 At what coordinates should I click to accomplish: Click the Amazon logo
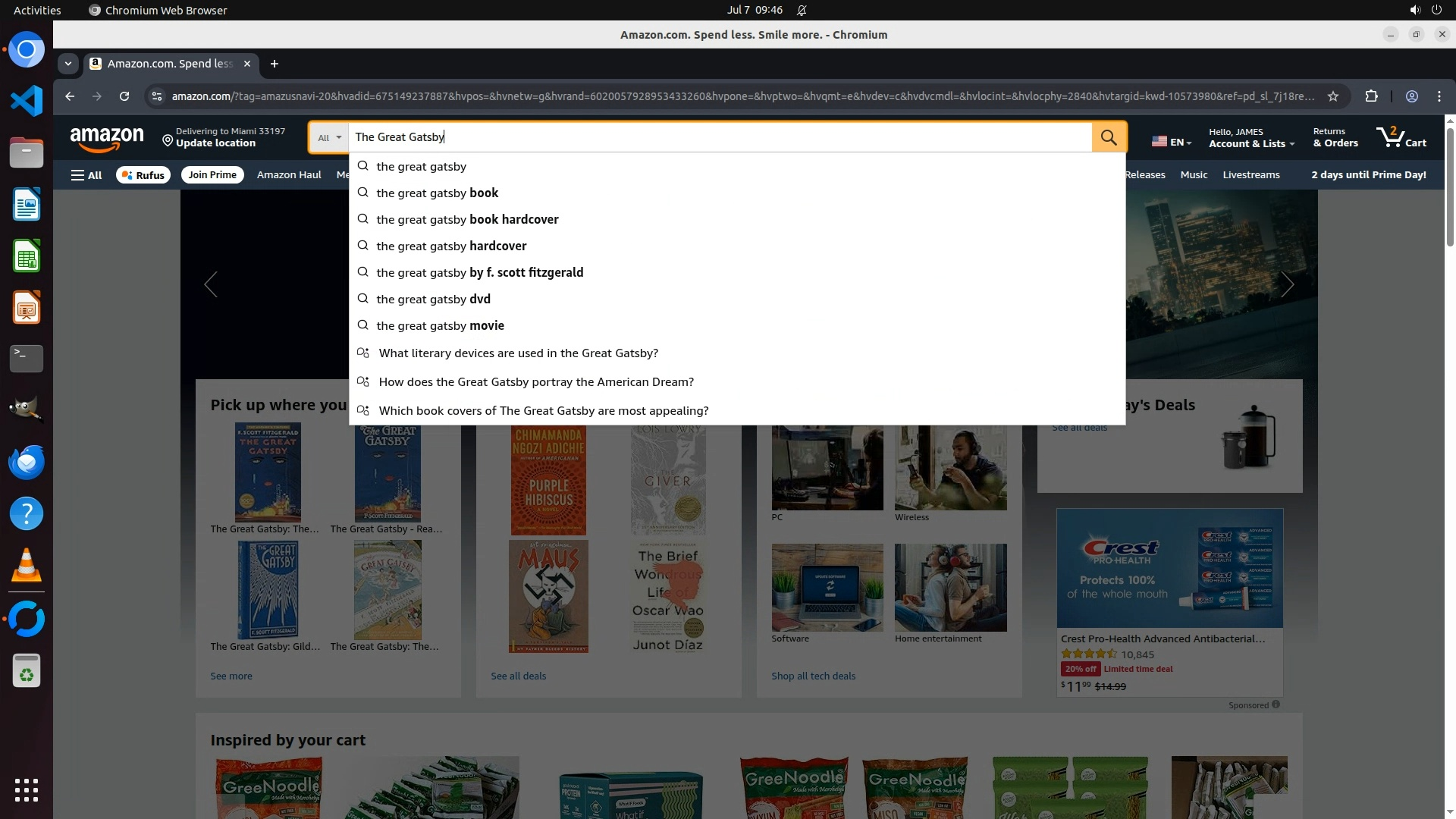[106, 138]
